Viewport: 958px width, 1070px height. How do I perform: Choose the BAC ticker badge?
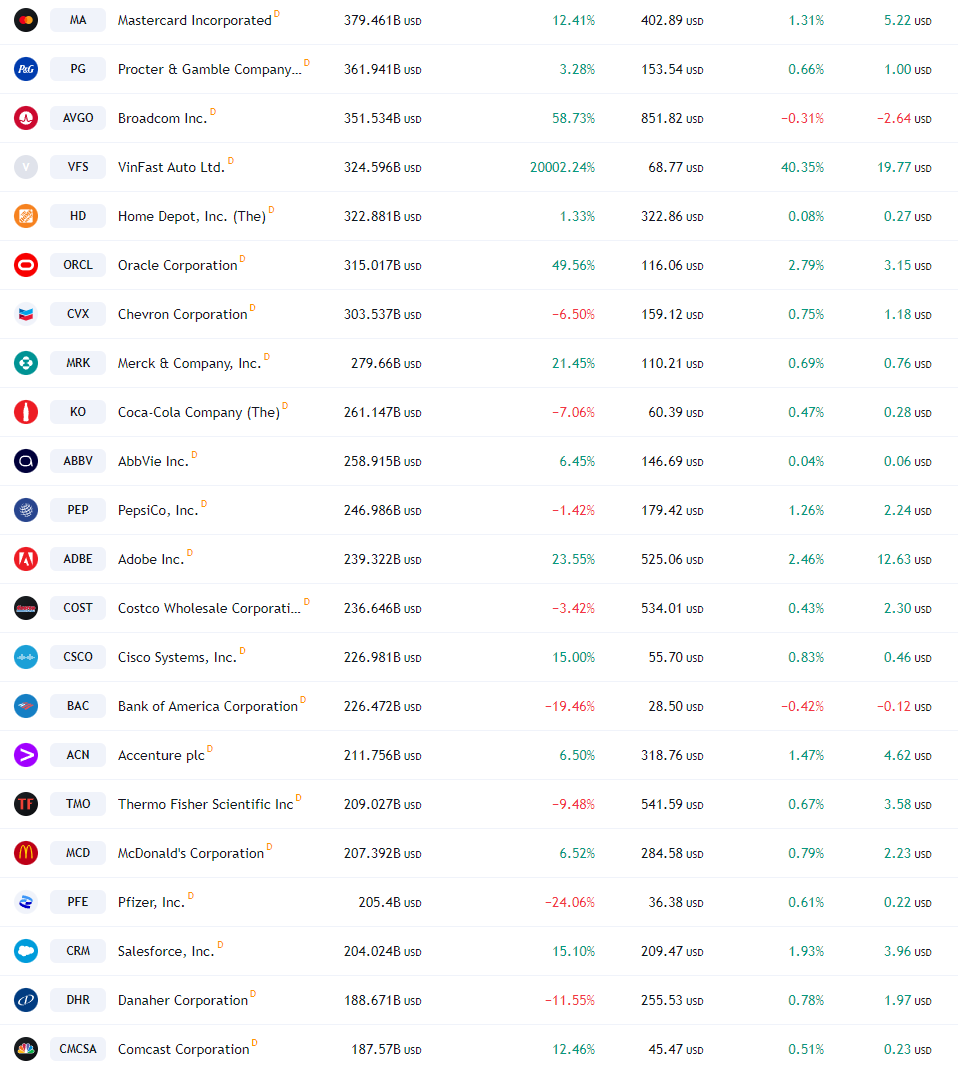click(78, 706)
